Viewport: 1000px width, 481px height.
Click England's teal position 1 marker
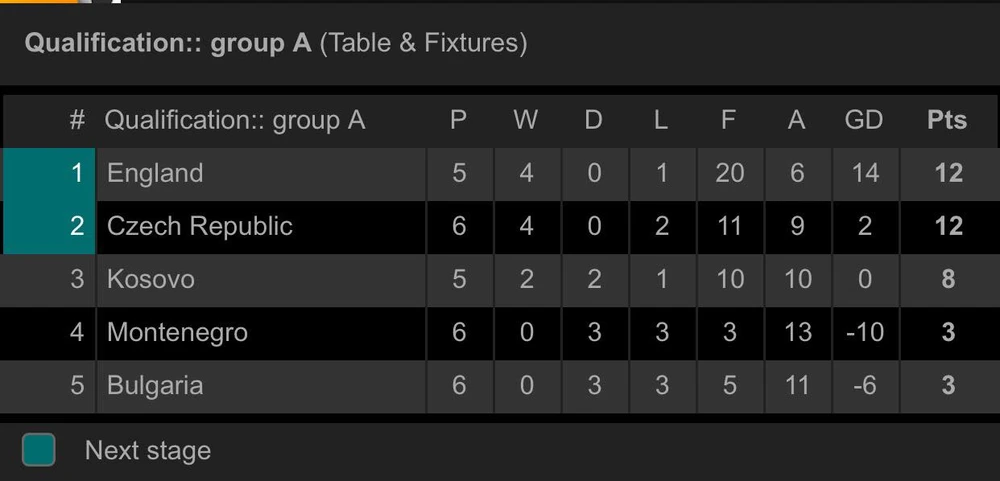[50, 173]
